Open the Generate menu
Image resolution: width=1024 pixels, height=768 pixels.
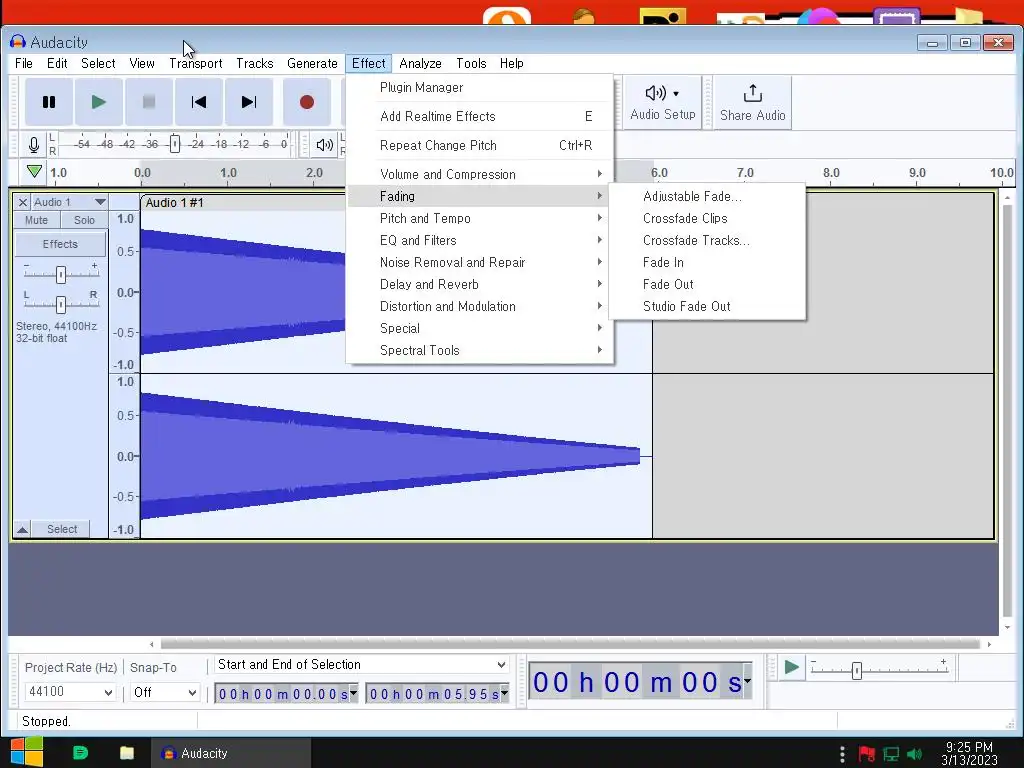point(312,63)
